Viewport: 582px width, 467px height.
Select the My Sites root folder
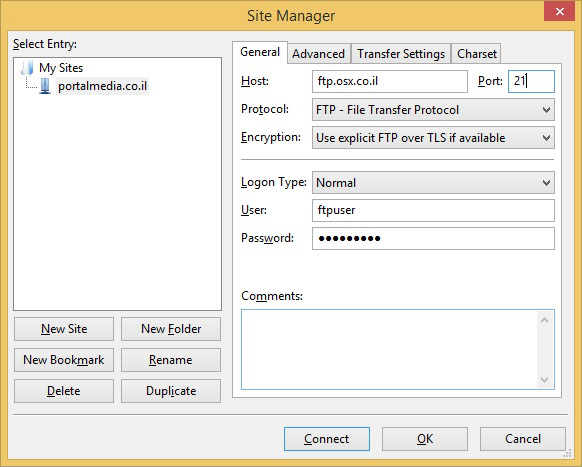tap(61, 68)
